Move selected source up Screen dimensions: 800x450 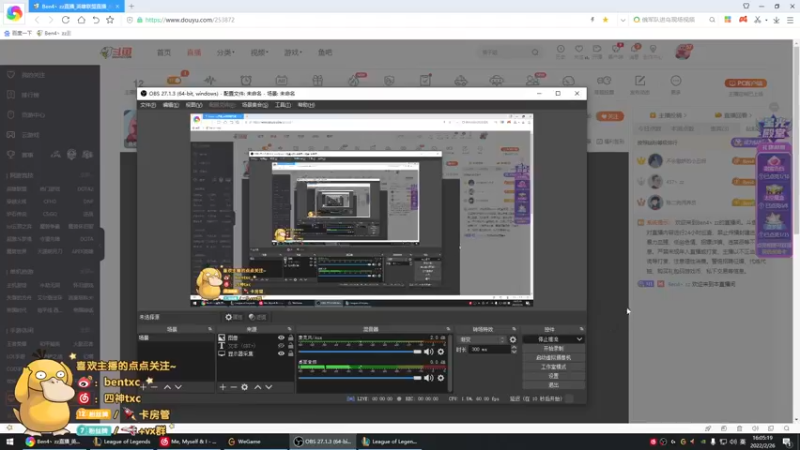point(258,387)
